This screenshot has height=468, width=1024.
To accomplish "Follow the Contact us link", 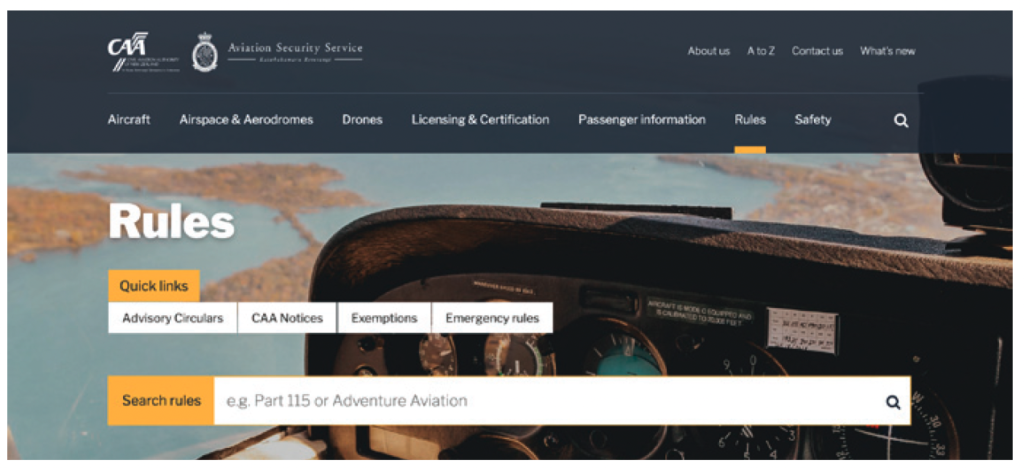I will pos(817,51).
